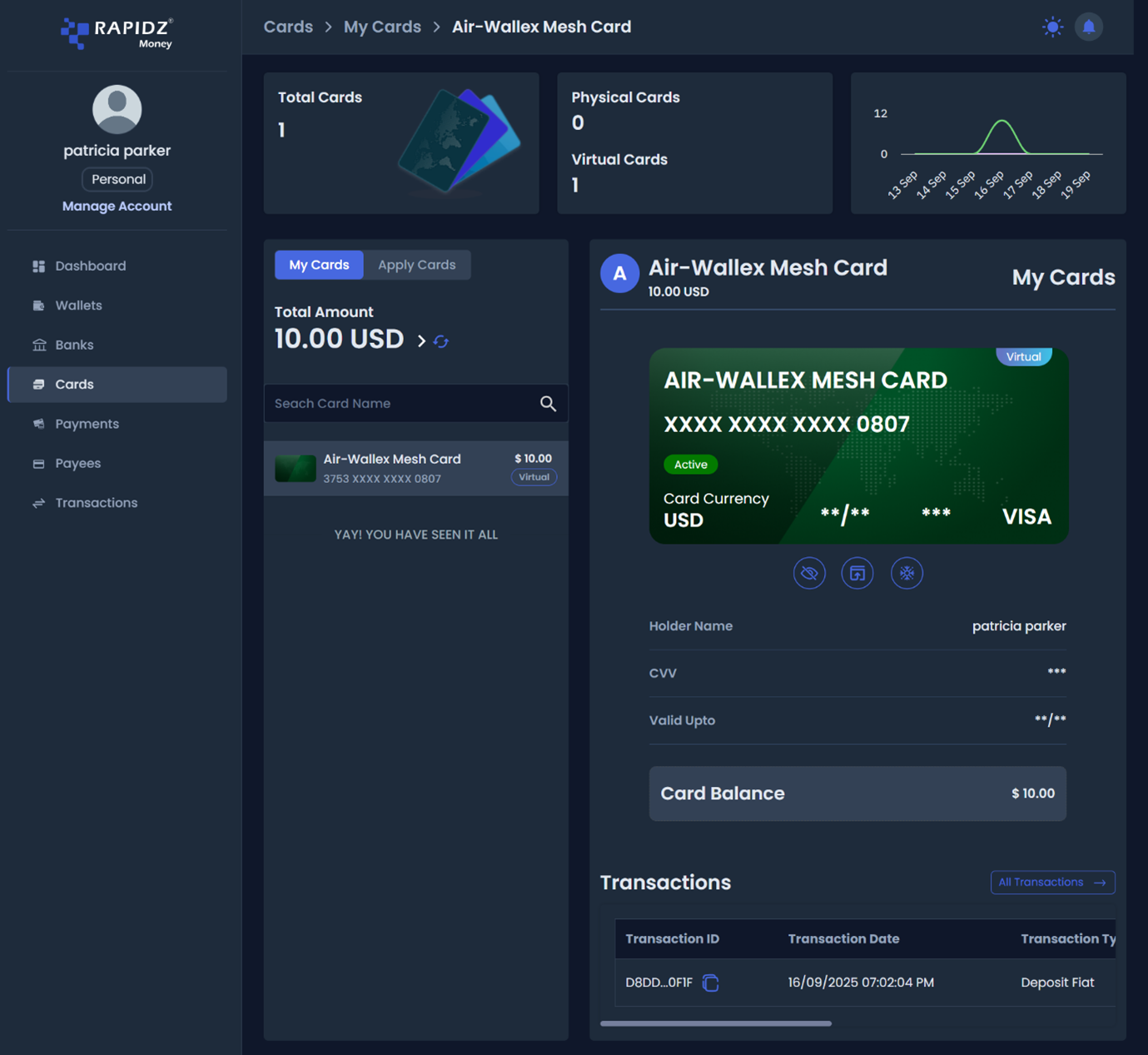This screenshot has width=1148, height=1055.
Task: Click the Cards sidebar icon
Action: [38, 385]
